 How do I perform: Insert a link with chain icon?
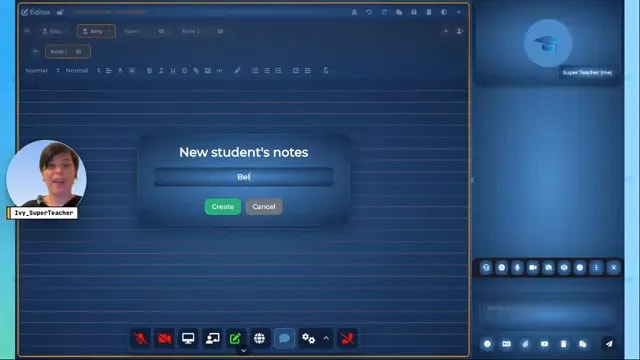[x=196, y=71]
